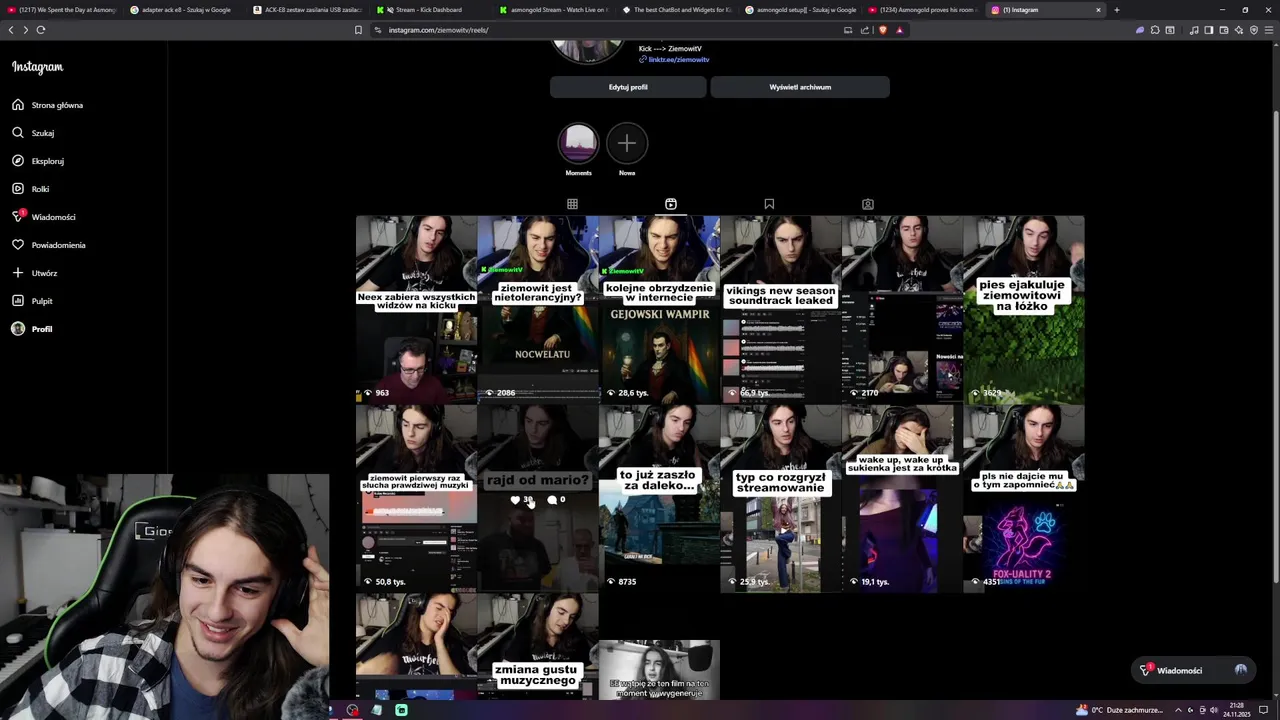Open the reel 'rajd od mario?'

(x=538, y=498)
